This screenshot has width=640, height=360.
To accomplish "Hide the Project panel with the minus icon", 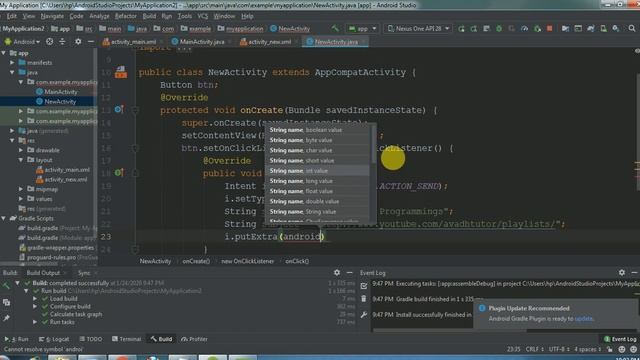I will [91, 42].
